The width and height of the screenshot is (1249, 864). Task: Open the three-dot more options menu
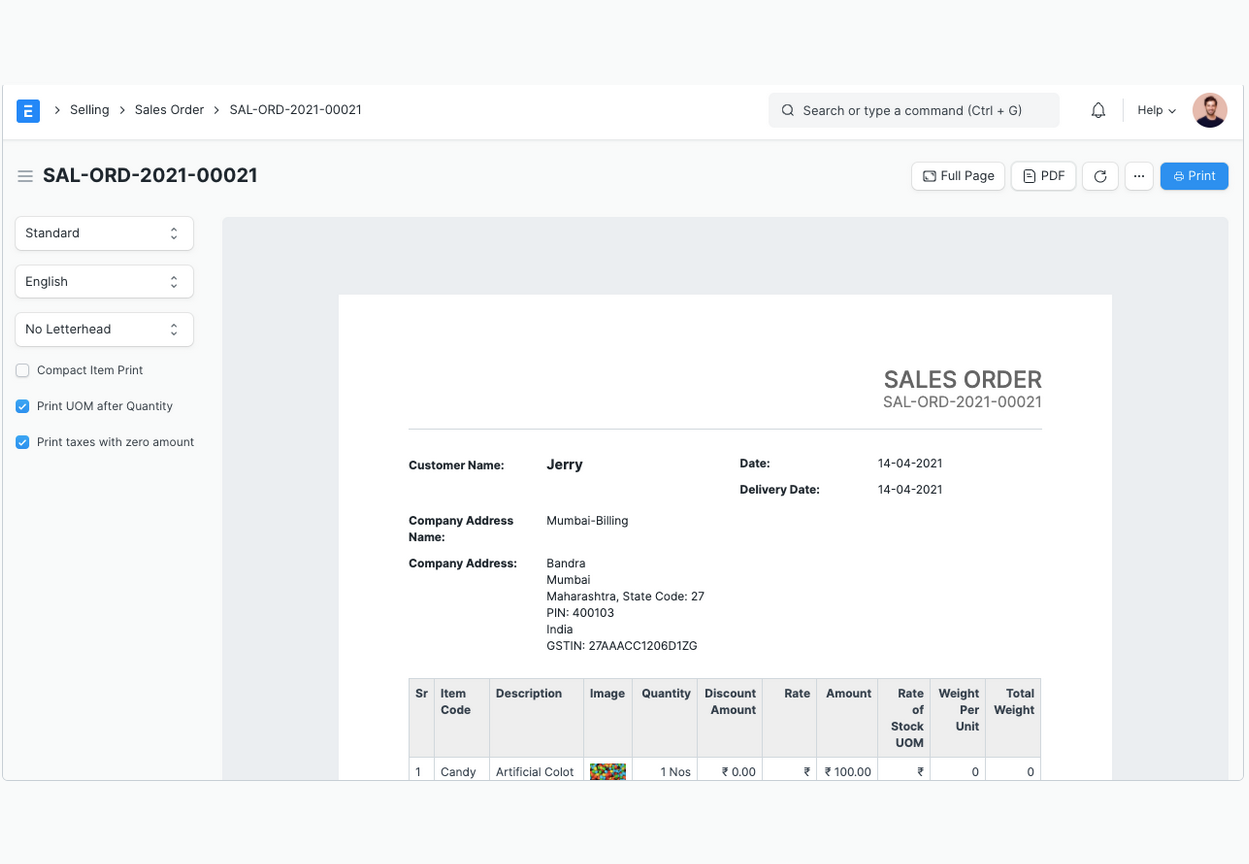tap(1139, 176)
